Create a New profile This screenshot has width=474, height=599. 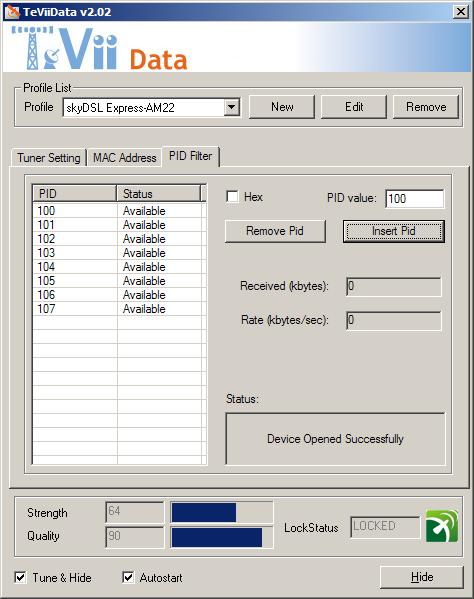point(282,107)
